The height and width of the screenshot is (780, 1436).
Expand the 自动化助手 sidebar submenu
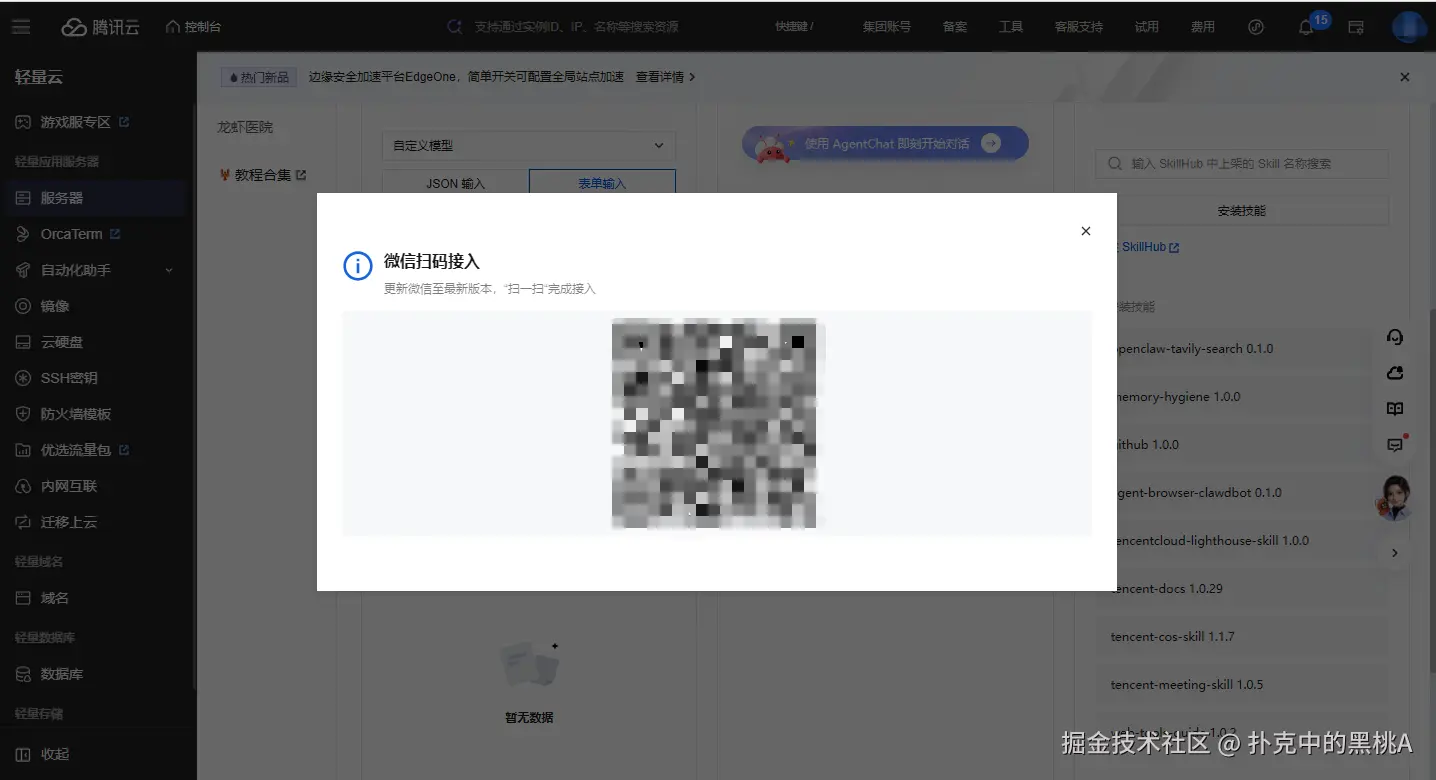[168, 270]
